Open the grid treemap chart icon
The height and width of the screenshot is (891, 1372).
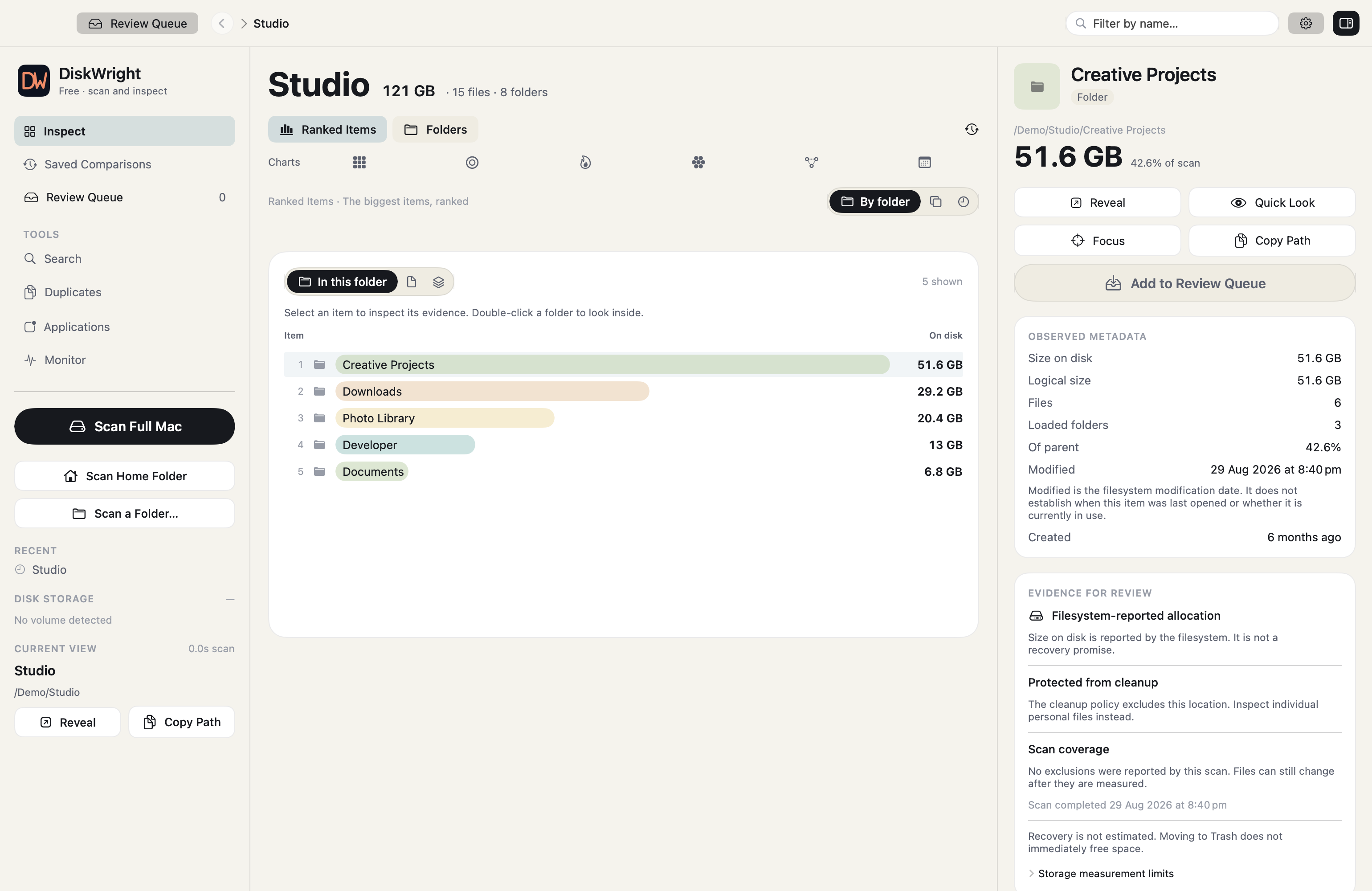point(359,162)
